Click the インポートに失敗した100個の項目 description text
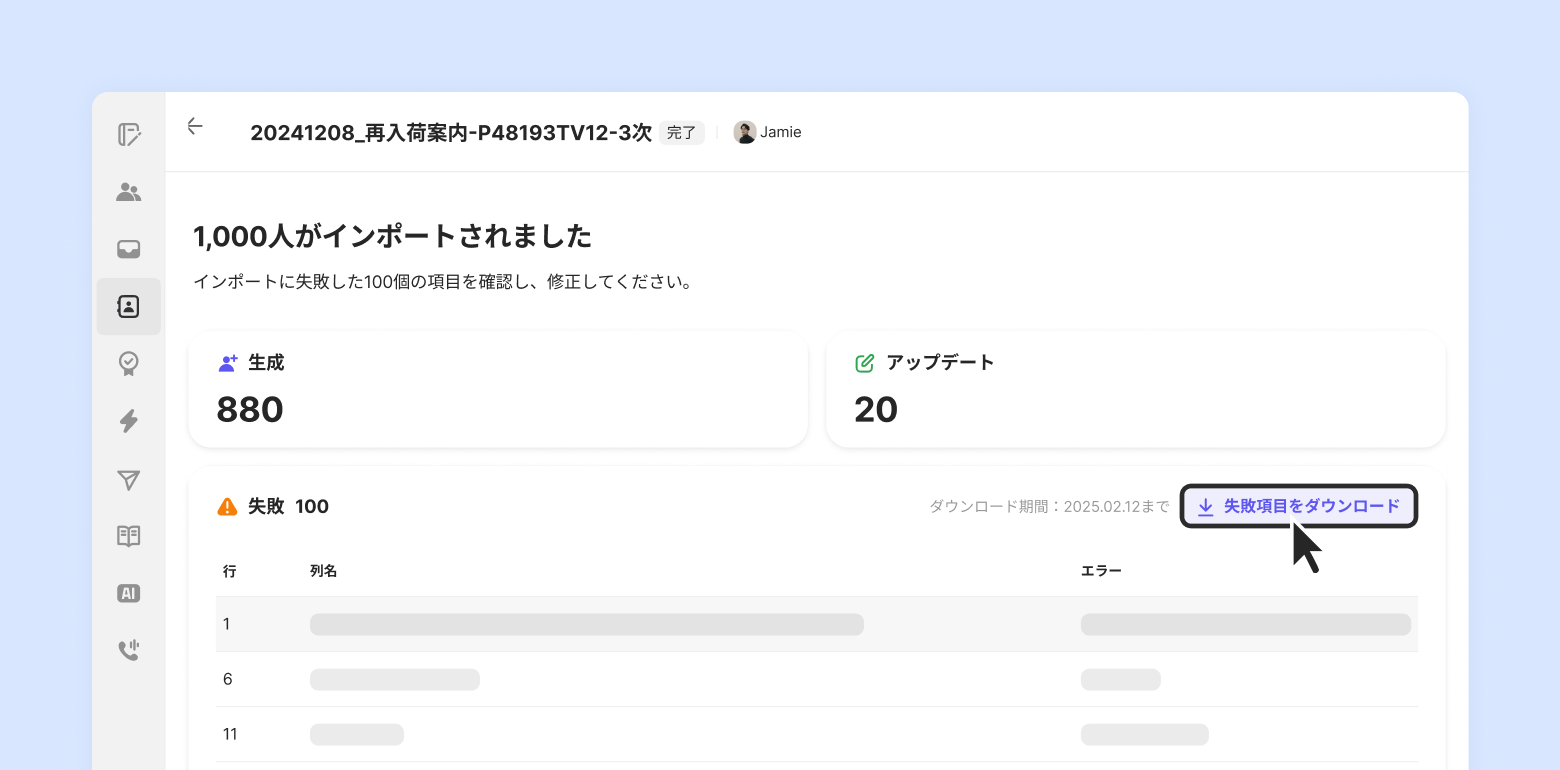Image resolution: width=1560 pixels, height=770 pixels. point(442,282)
